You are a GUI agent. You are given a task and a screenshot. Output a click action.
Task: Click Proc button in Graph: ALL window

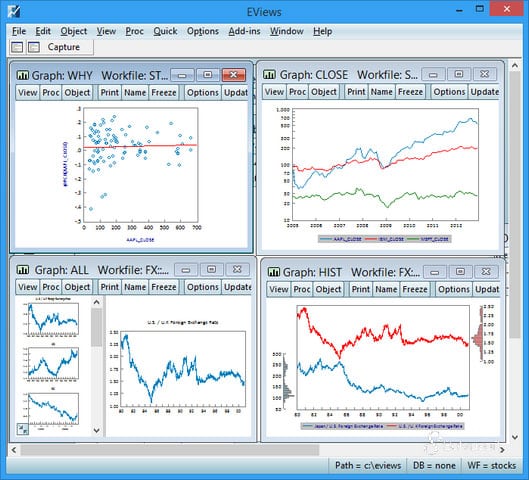click(x=51, y=287)
